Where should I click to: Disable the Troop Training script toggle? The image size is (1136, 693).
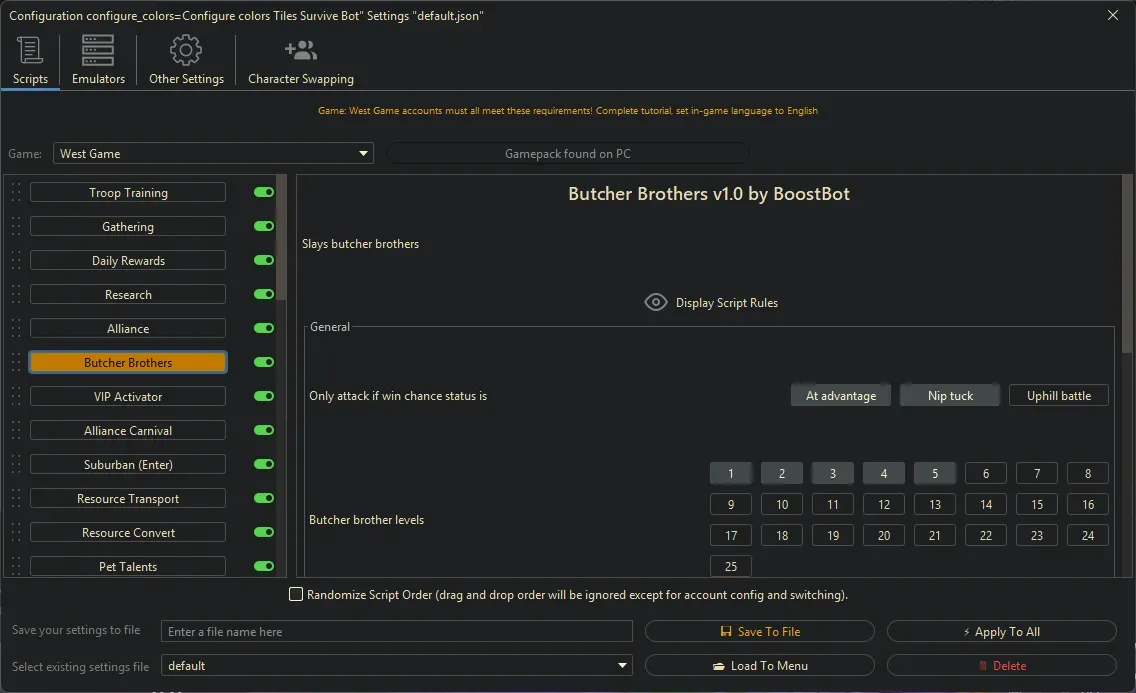click(262, 192)
